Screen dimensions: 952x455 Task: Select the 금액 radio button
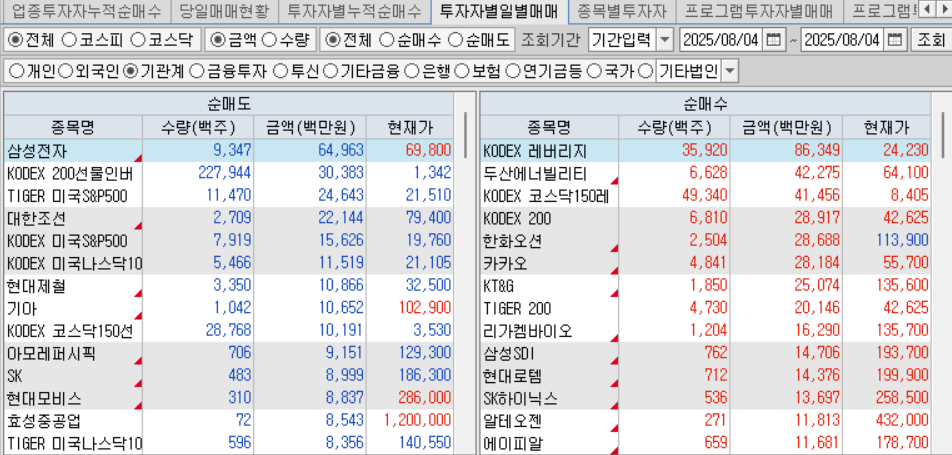click(217, 41)
